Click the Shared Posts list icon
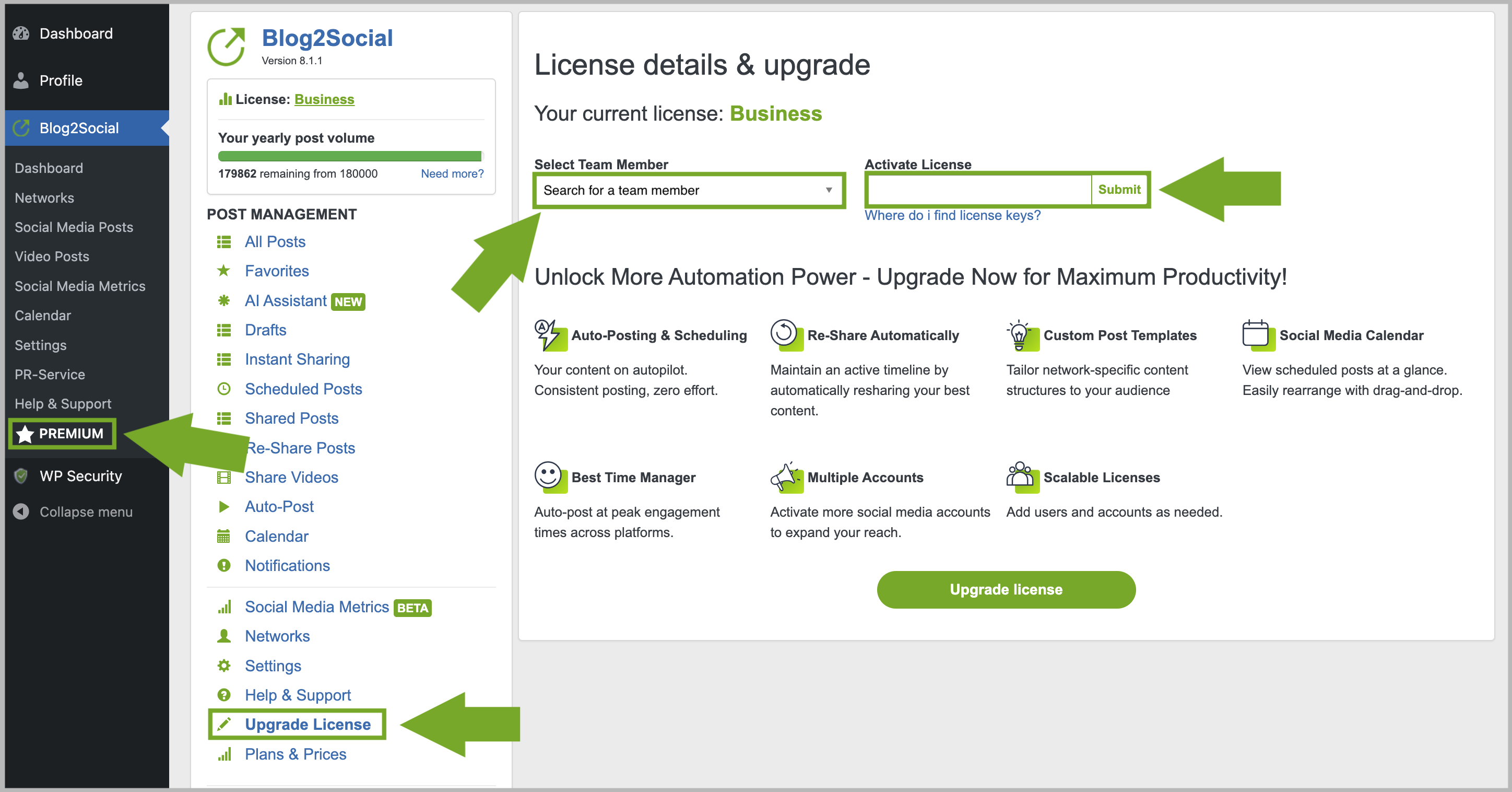 coord(223,418)
